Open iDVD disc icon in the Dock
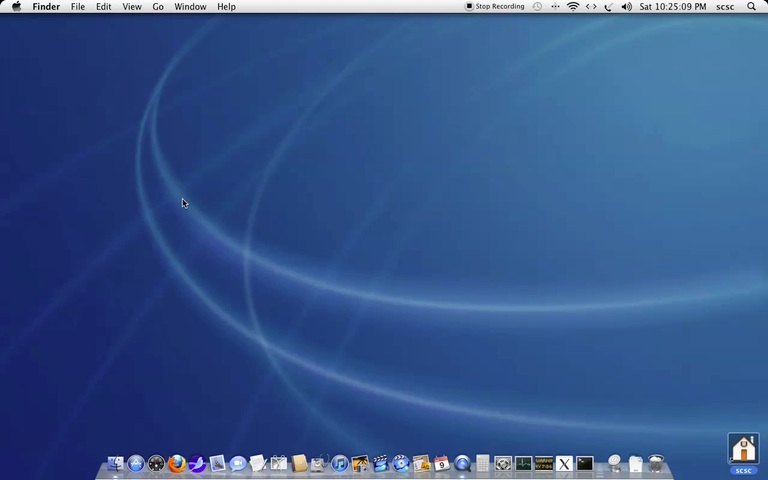768x480 pixels. 401,463
